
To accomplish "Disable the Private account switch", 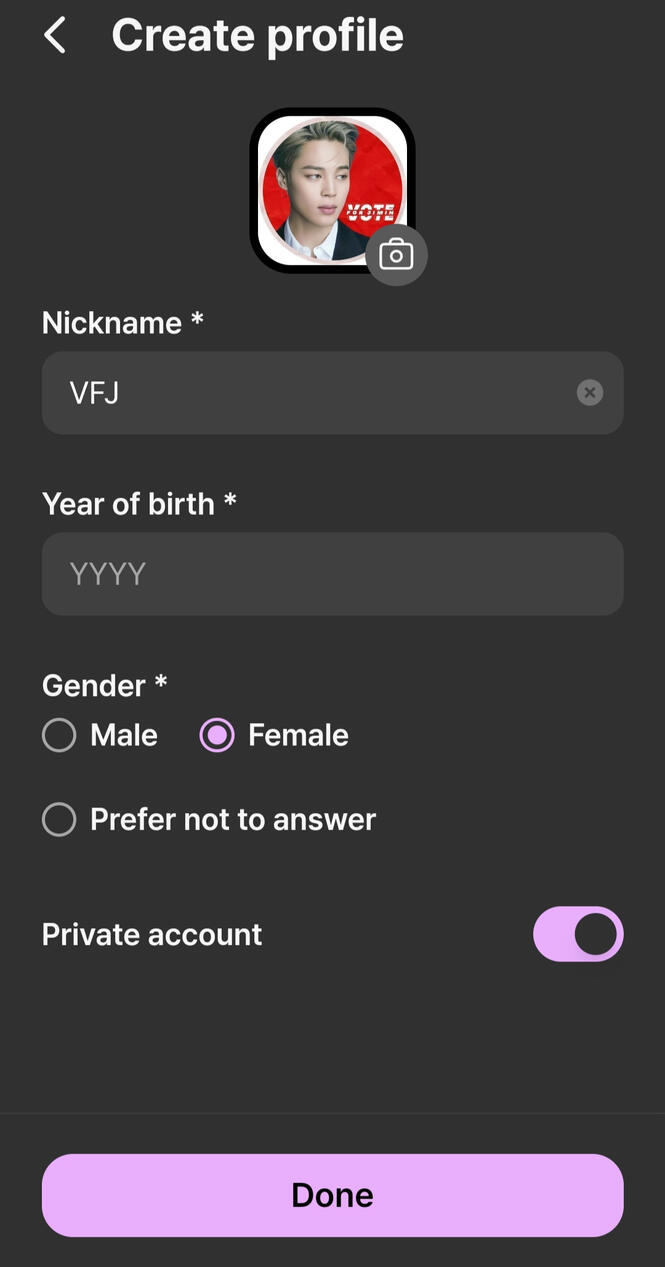I will pyautogui.click(x=578, y=934).
